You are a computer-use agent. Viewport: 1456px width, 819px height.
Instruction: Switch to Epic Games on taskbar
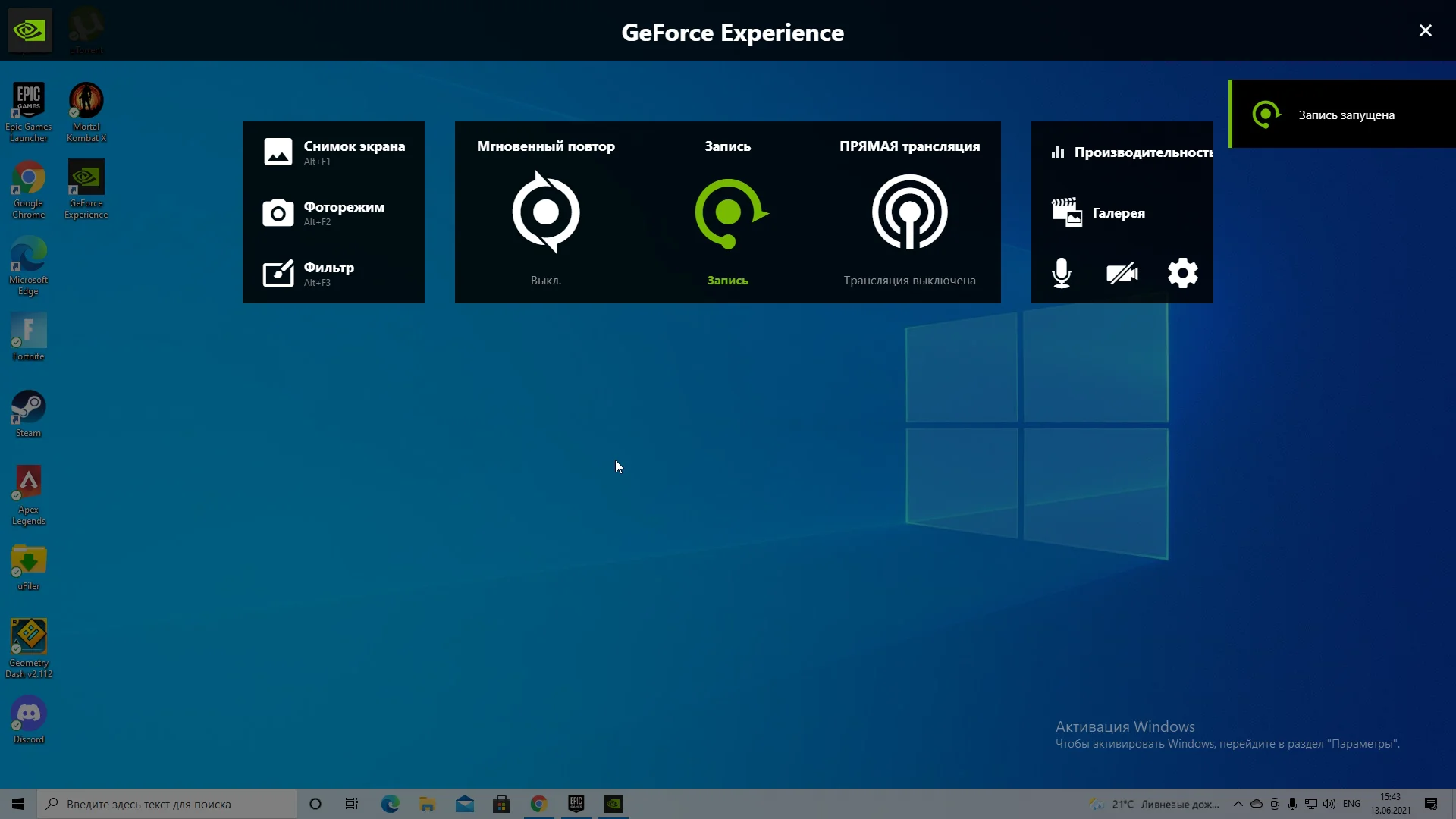[576, 804]
